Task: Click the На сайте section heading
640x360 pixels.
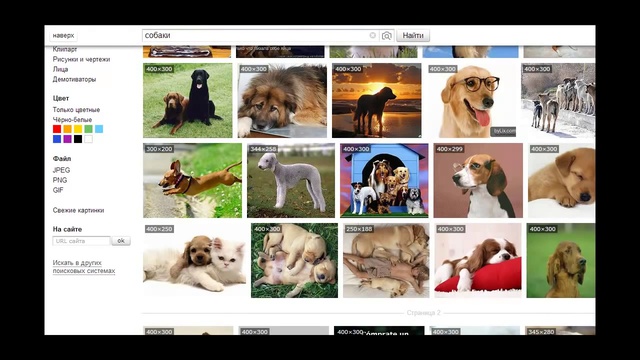Action: pos(67,229)
